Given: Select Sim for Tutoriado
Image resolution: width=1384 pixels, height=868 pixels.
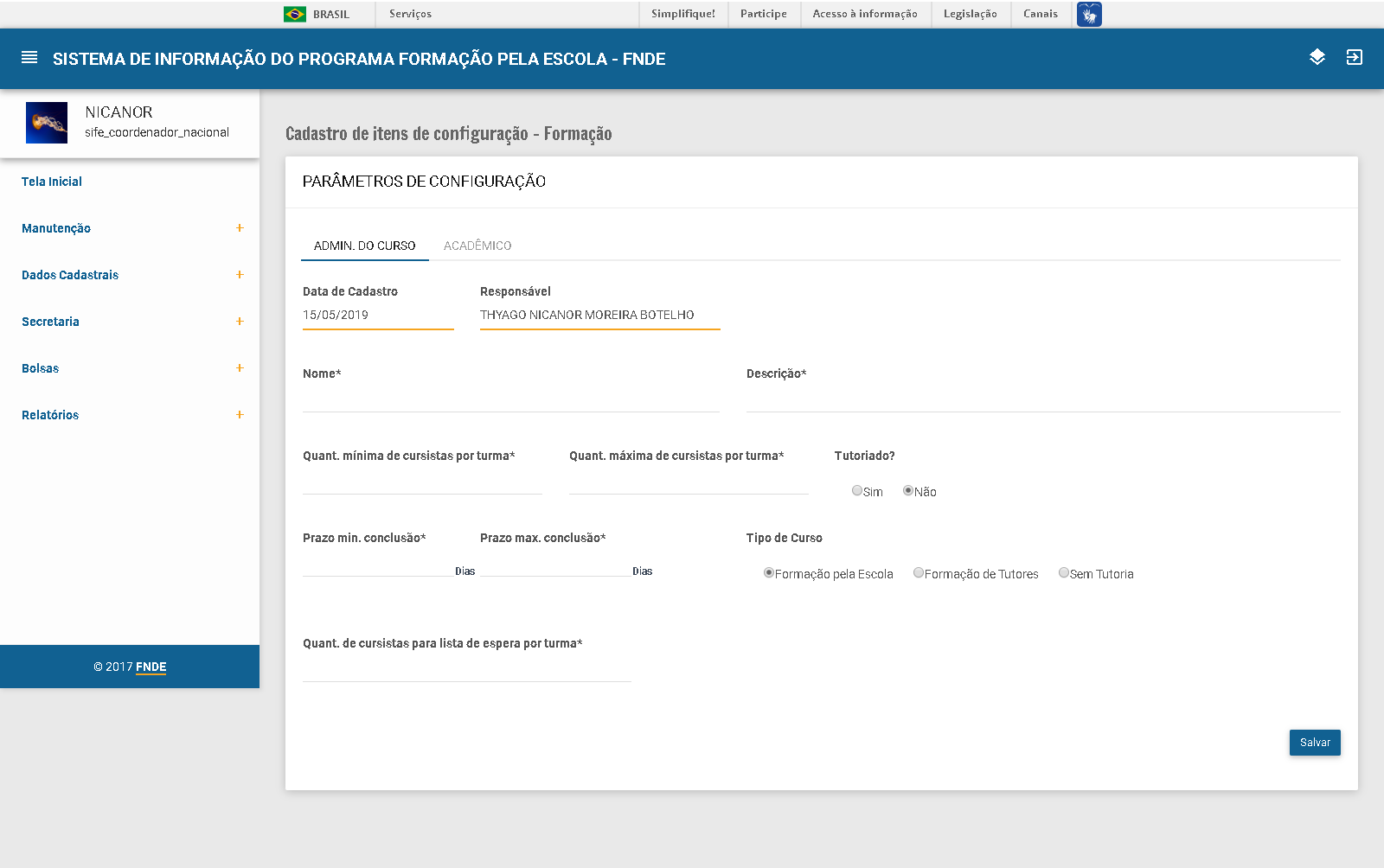Looking at the screenshot, I should [857, 491].
